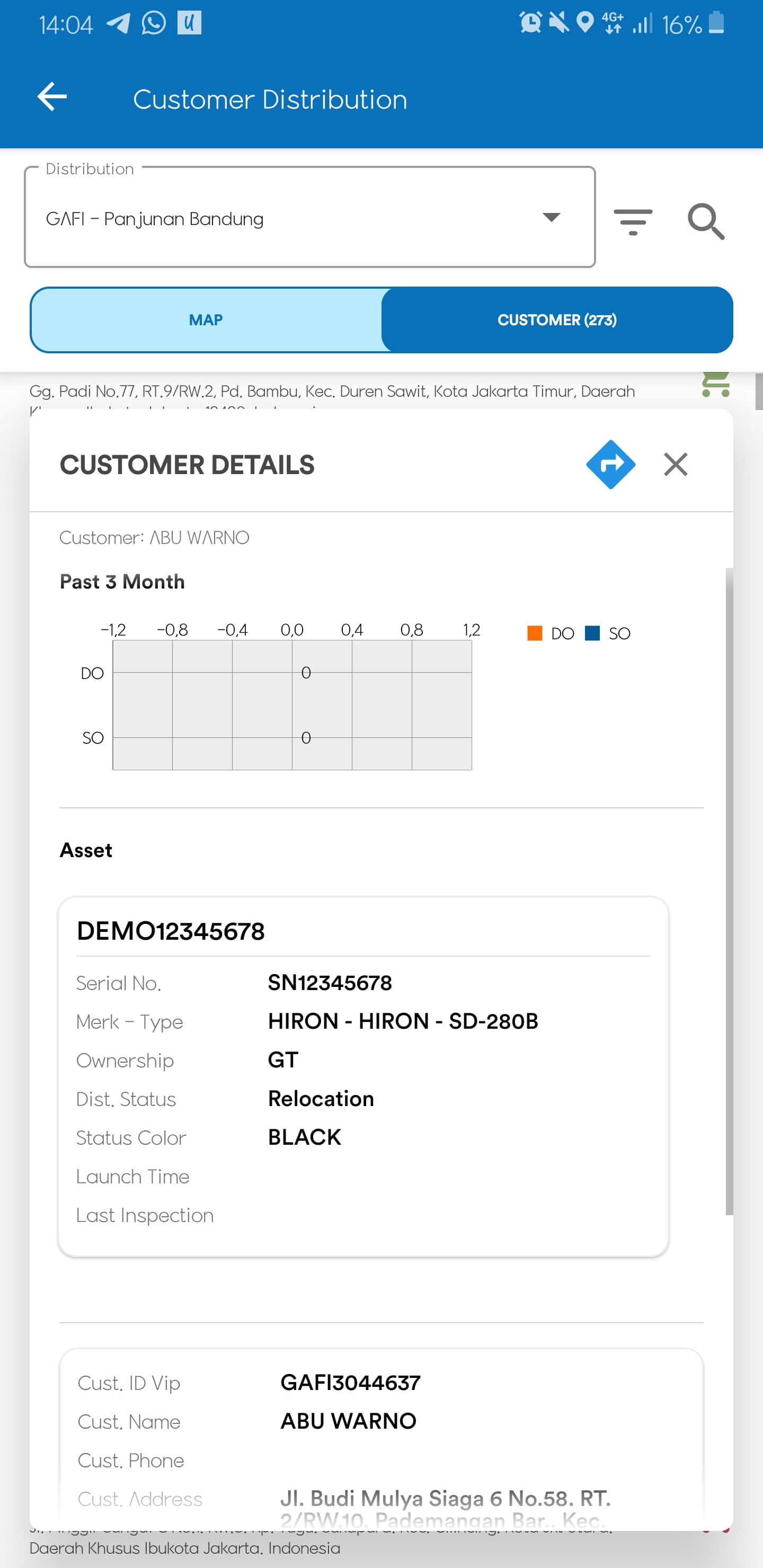Go back using the arrow icon
The image size is (763, 1568).
click(x=52, y=97)
